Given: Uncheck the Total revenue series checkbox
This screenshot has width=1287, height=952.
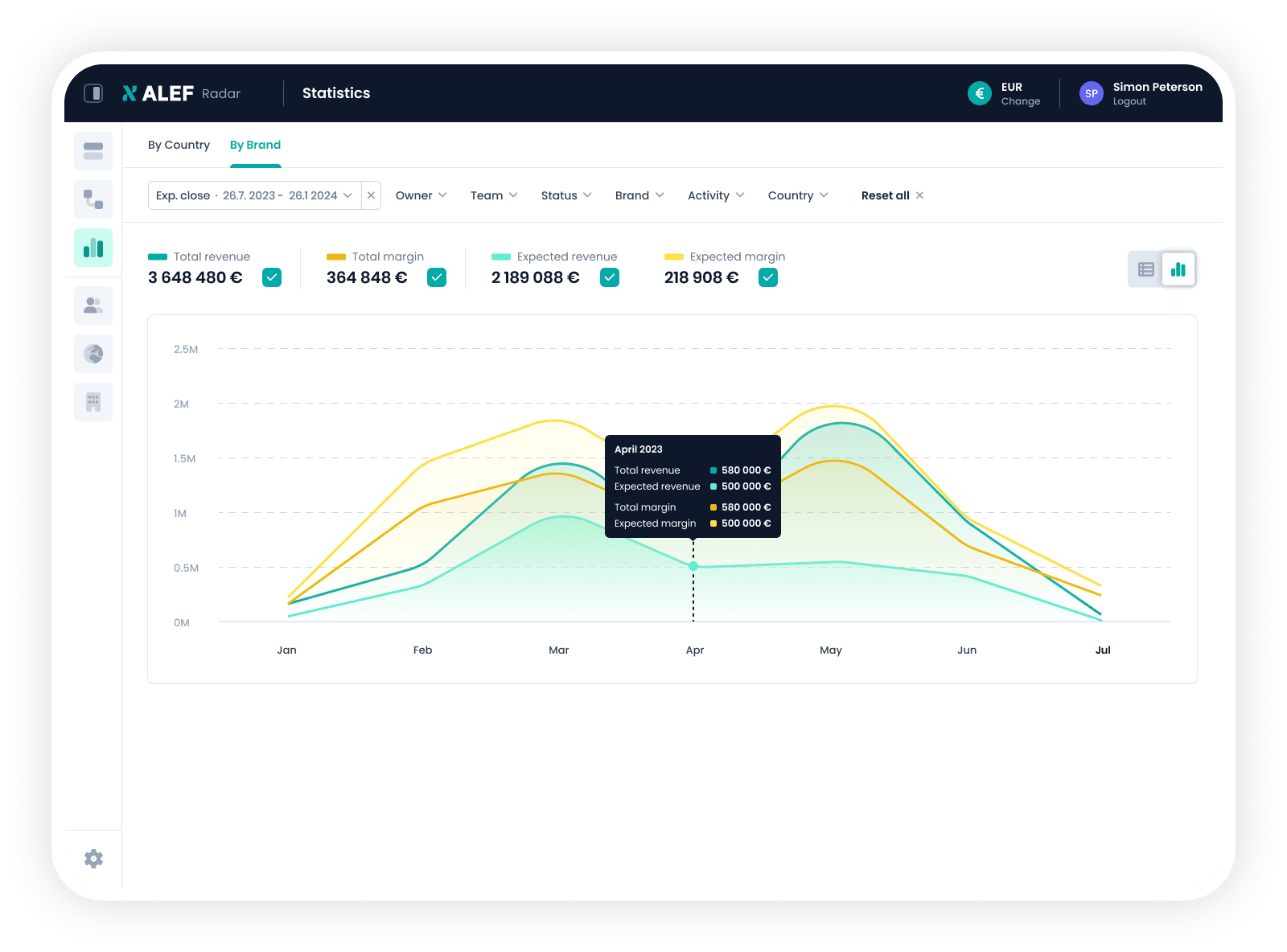Looking at the screenshot, I should 272,277.
